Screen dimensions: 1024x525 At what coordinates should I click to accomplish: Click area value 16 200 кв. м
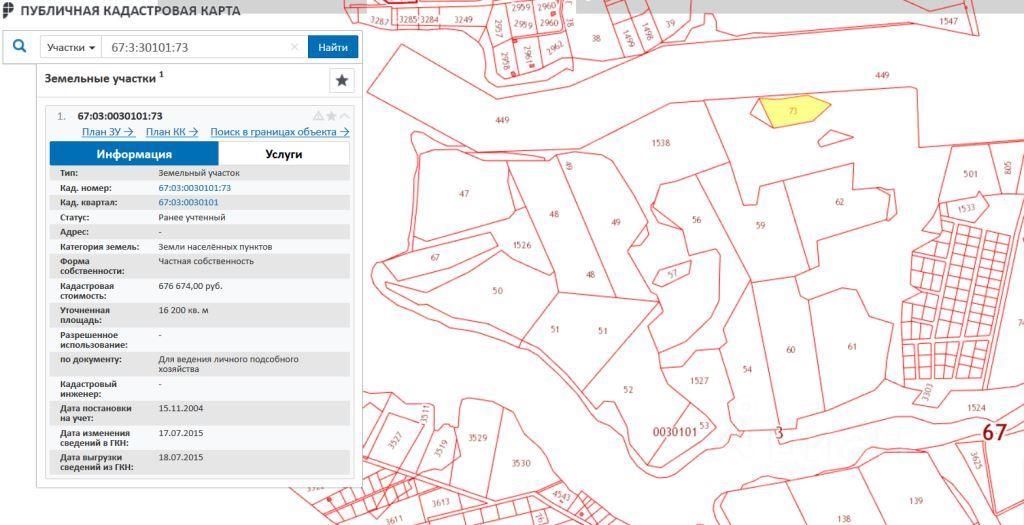click(x=184, y=310)
